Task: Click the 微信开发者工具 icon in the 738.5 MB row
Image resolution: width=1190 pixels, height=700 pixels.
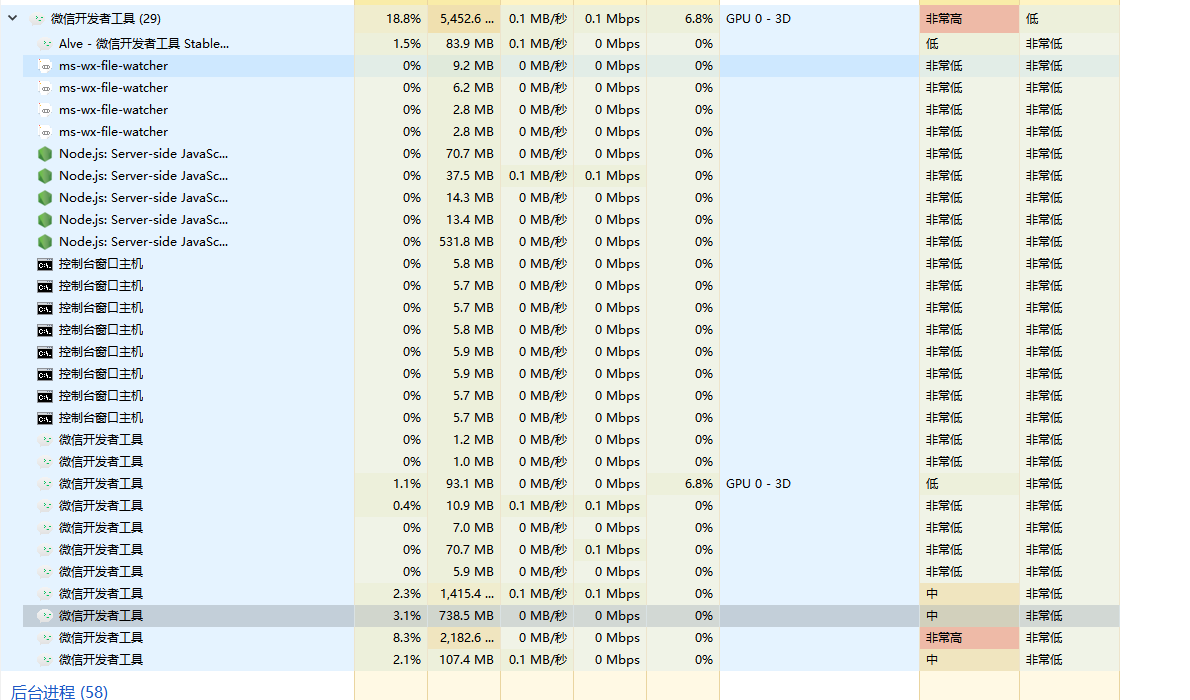Action: [x=46, y=616]
